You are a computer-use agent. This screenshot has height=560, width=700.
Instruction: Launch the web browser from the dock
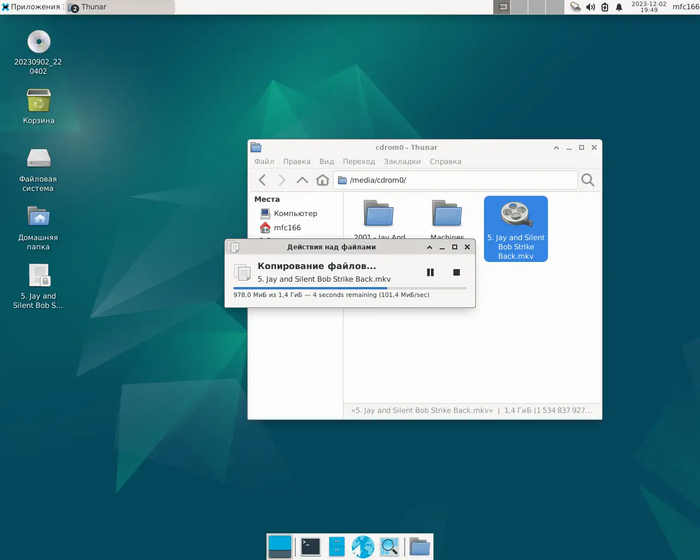click(362, 546)
